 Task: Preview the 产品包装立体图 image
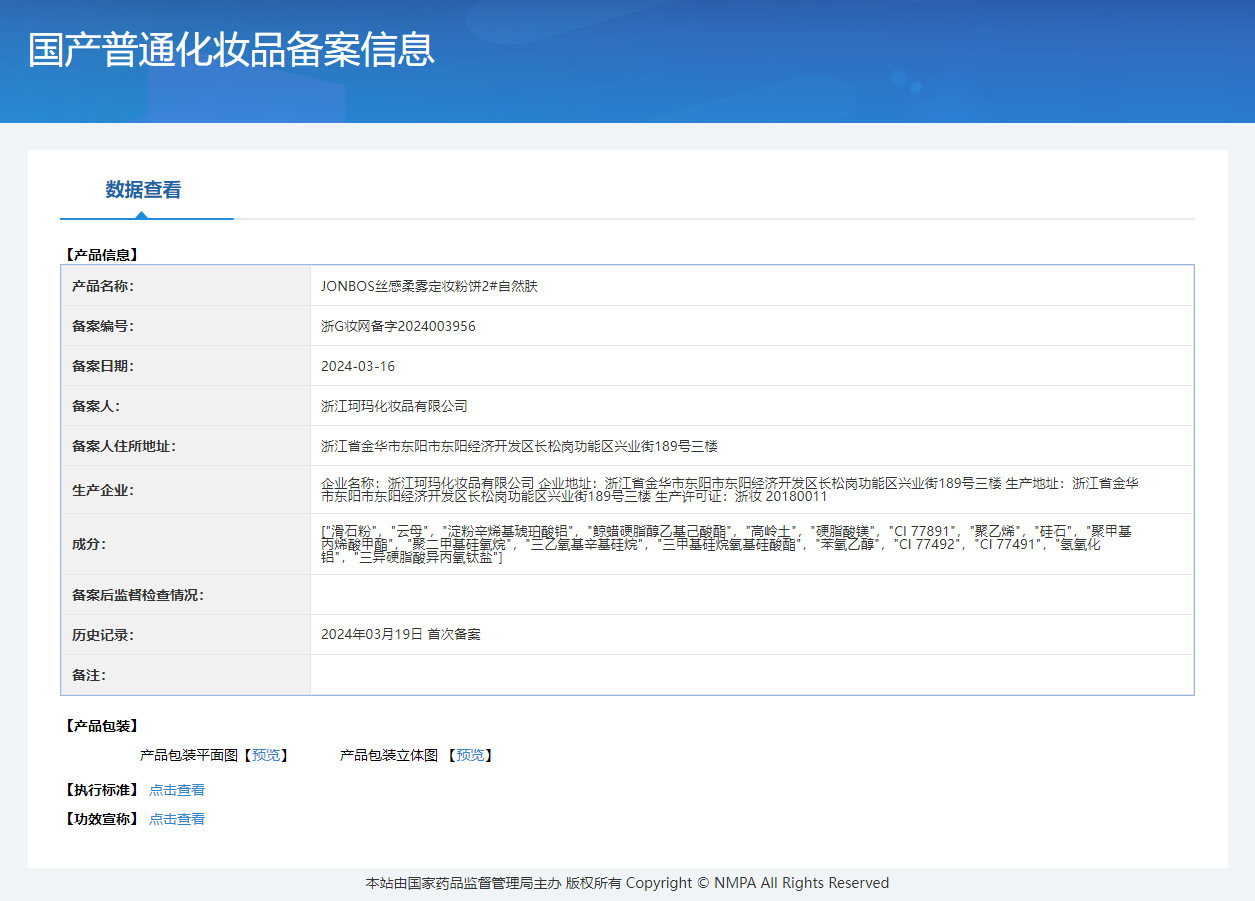pos(470,755)
